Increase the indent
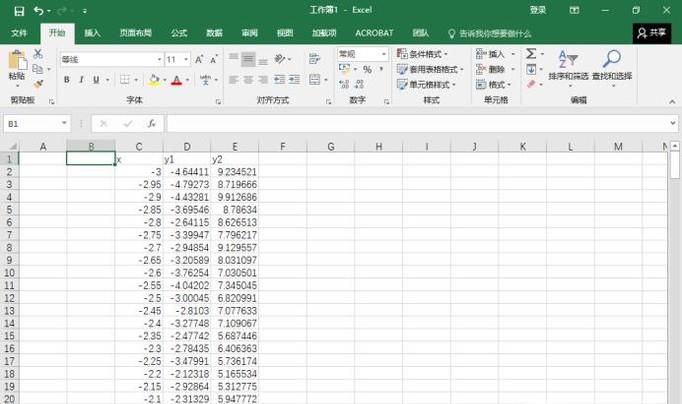Viewport: 682px width, 404px height. [294, 80]
